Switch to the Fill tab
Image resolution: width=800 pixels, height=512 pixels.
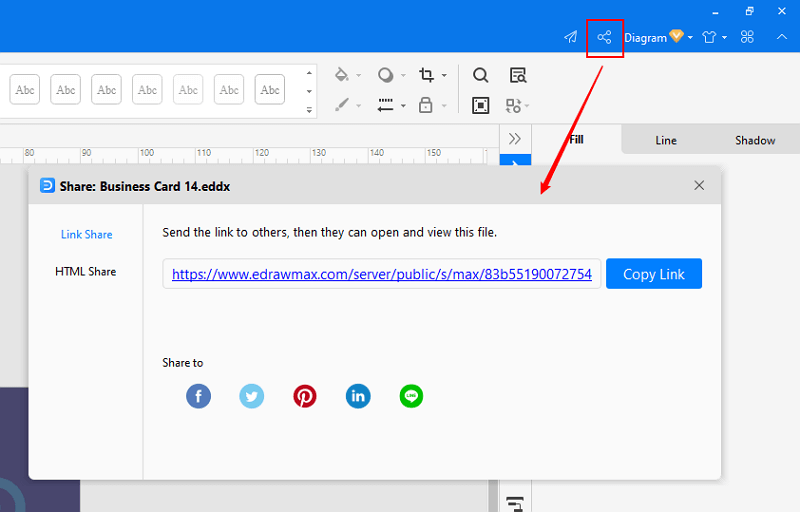pos(577,139)
